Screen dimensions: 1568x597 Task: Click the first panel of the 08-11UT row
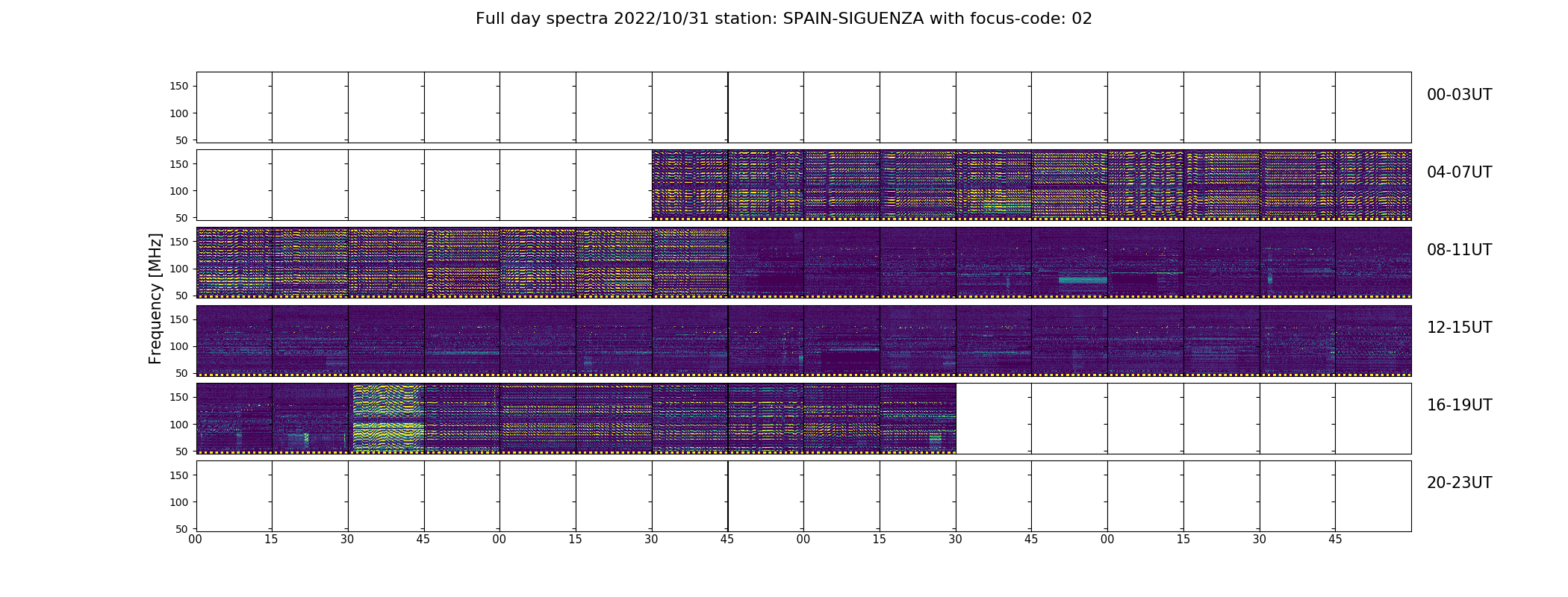[x=234, y=263]
